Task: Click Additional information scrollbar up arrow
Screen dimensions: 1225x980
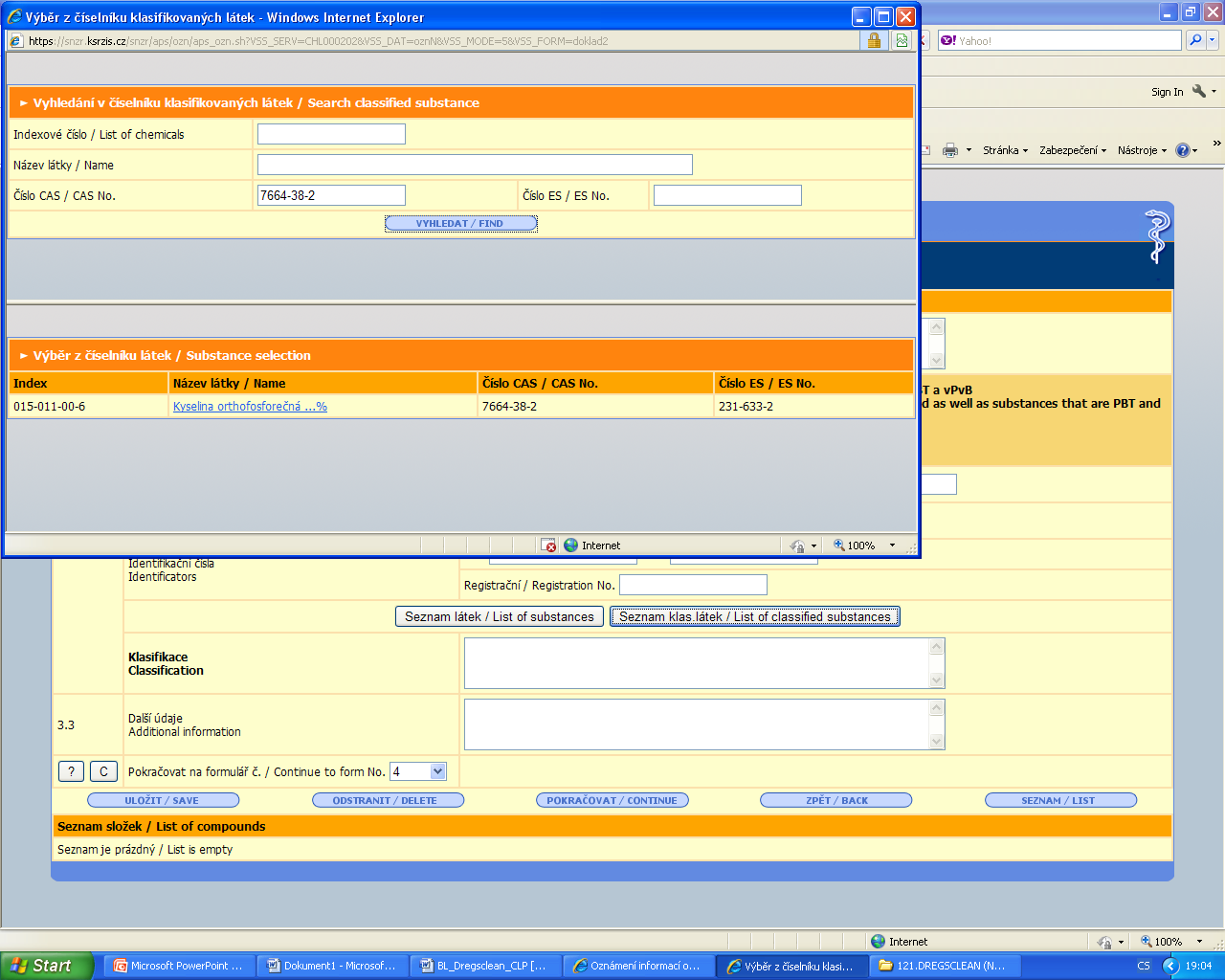Action: pyautogui.click(x=937, y=707)
